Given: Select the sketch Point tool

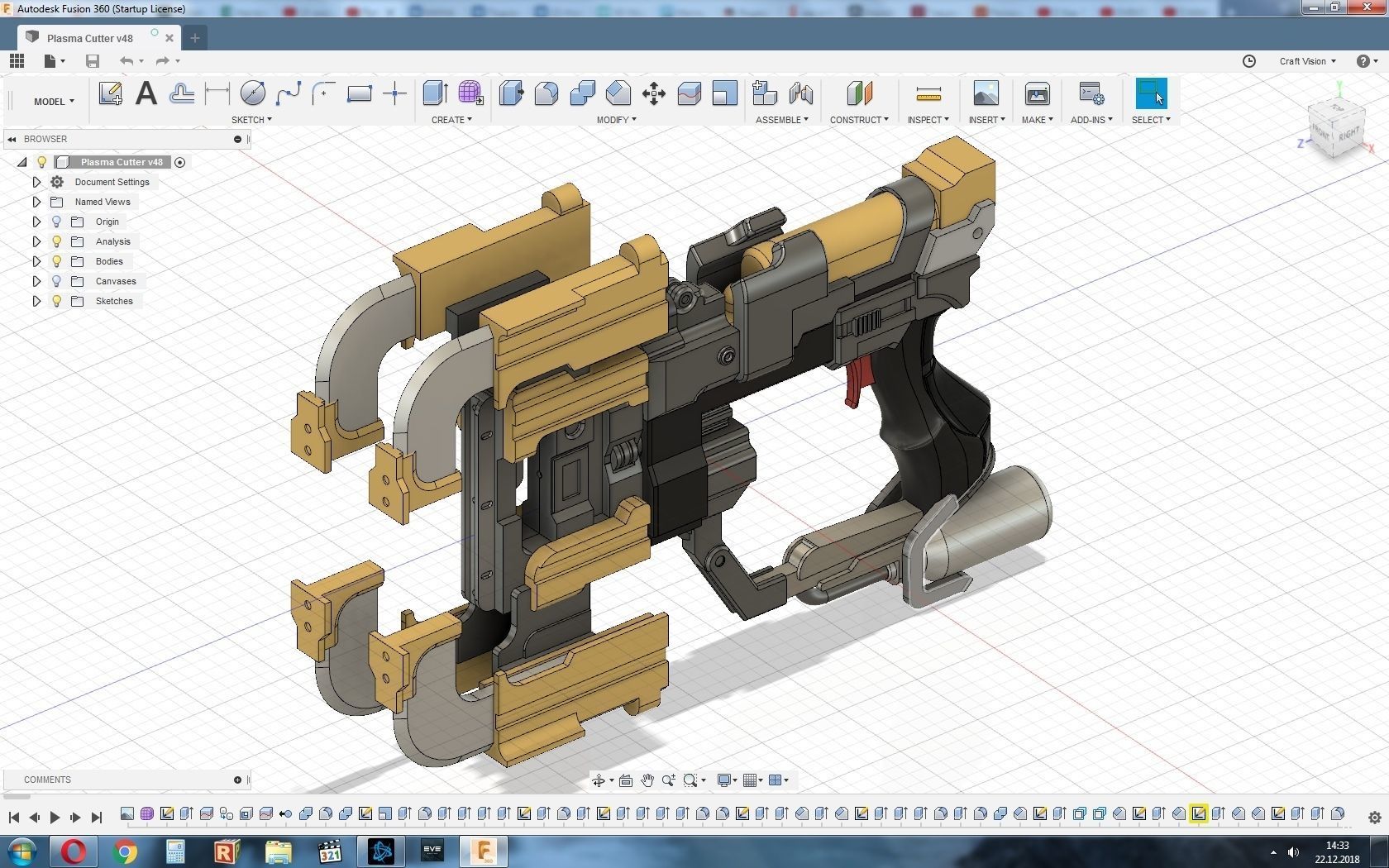Looking at the screenshot, I should coord(395,93).
